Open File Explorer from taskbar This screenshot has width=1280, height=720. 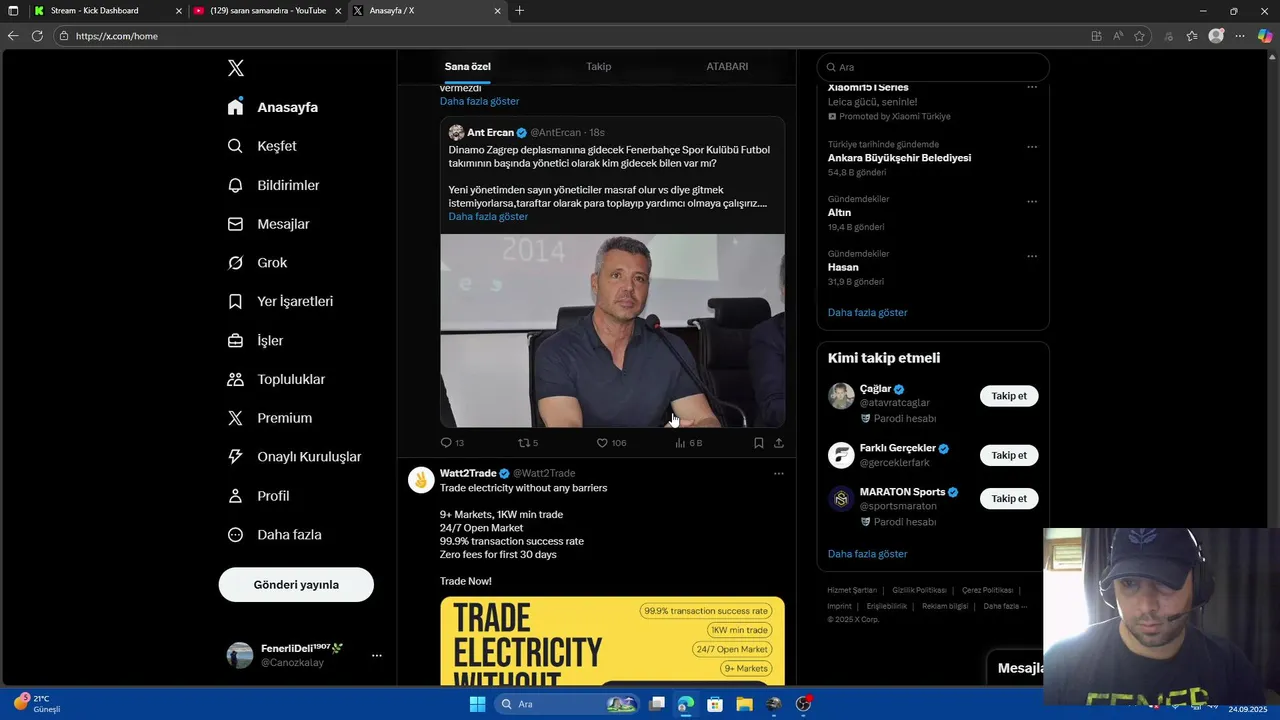coord(744,704)
